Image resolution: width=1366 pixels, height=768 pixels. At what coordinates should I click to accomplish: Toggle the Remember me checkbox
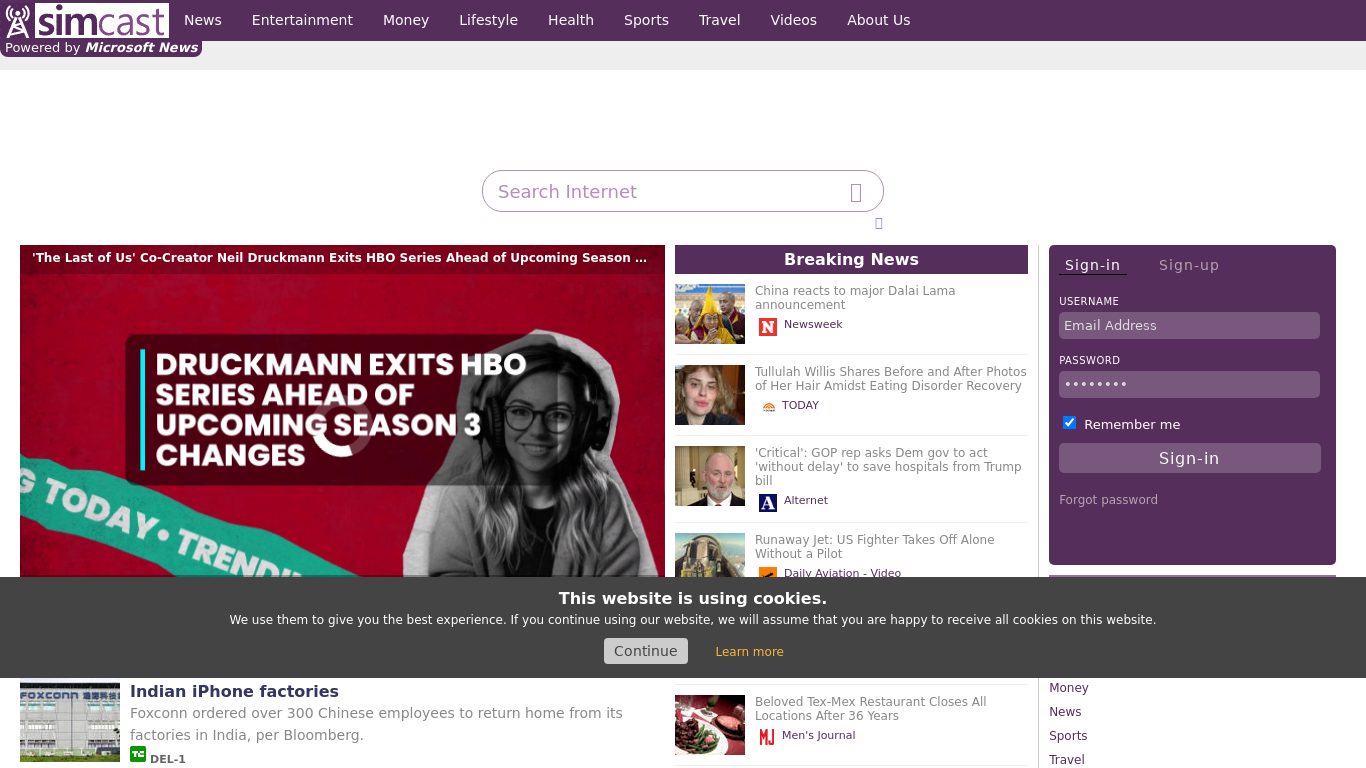[x=1069, y=423]
